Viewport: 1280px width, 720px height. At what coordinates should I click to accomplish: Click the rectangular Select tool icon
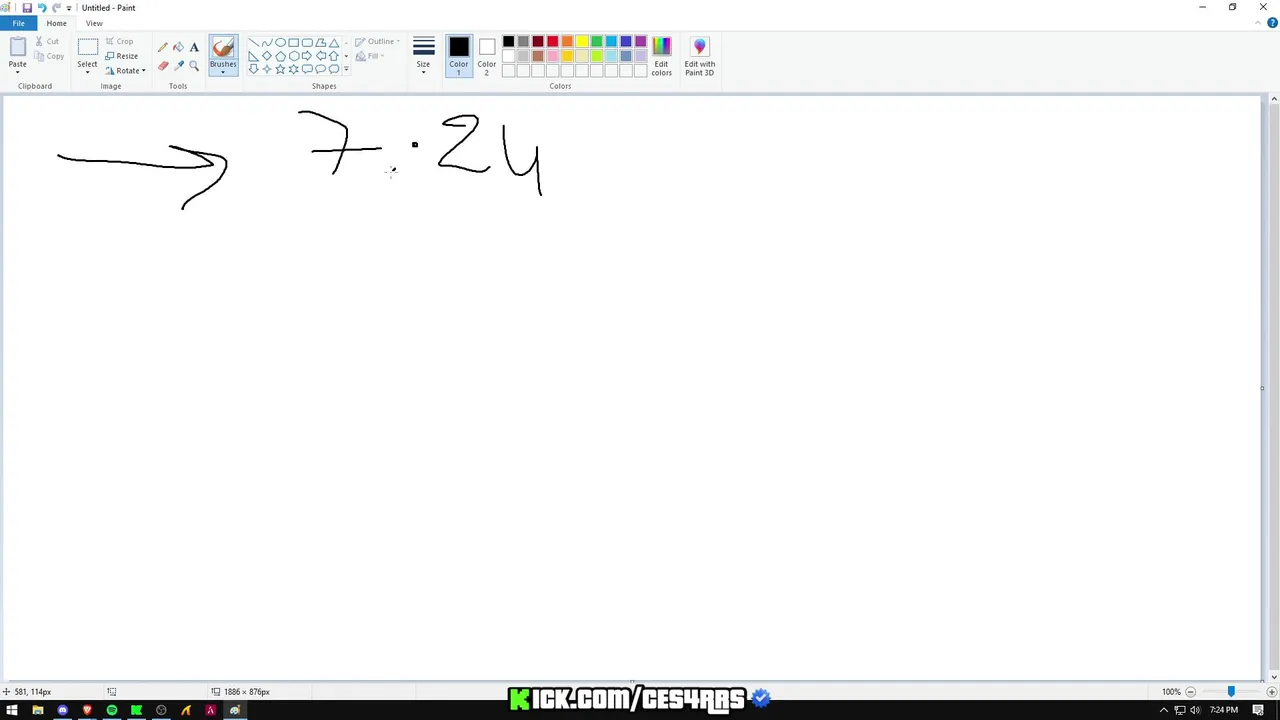[x=87, y=47]
